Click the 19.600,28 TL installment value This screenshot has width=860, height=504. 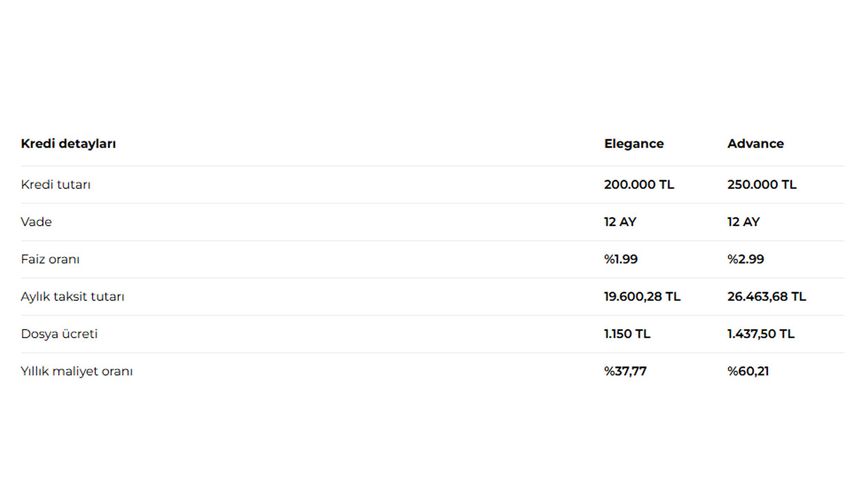[642, 297]
